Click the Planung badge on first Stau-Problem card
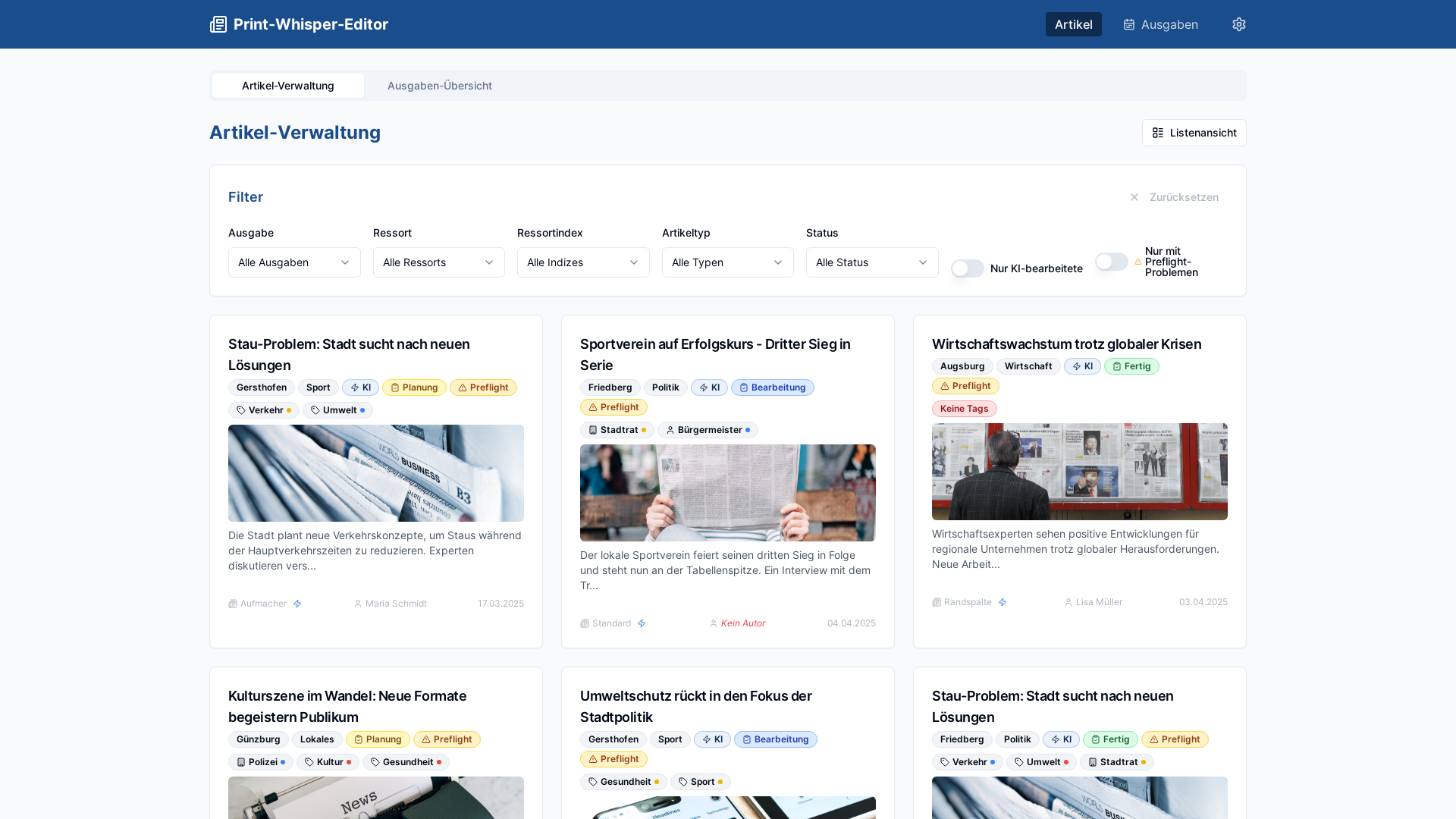The height and width of the screenshot is (819, 1456). pos(414,388)
